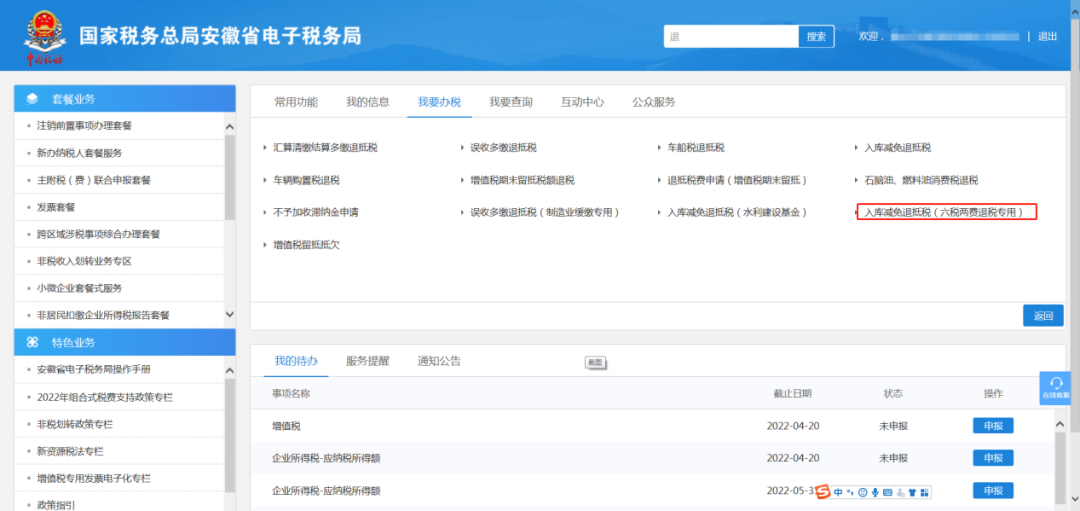
Task: Open 车船税退抵税 link
Action: 696,147
